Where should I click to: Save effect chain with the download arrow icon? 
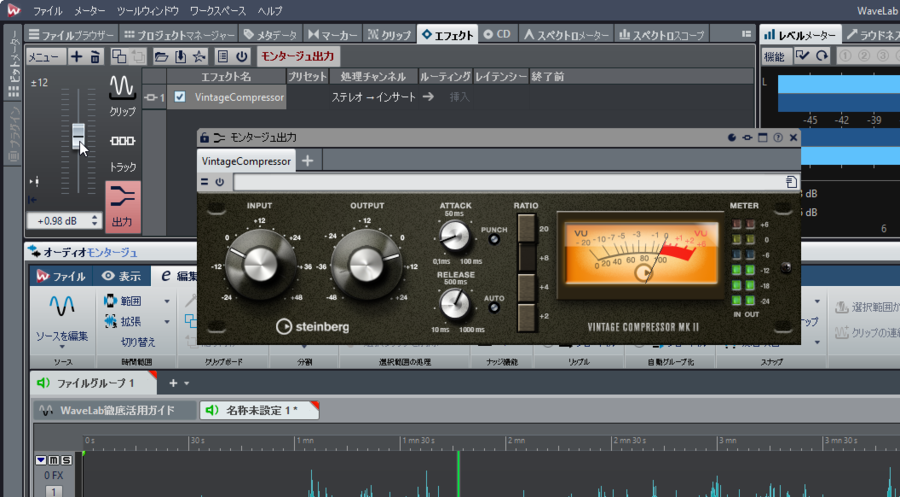(180, 56)
